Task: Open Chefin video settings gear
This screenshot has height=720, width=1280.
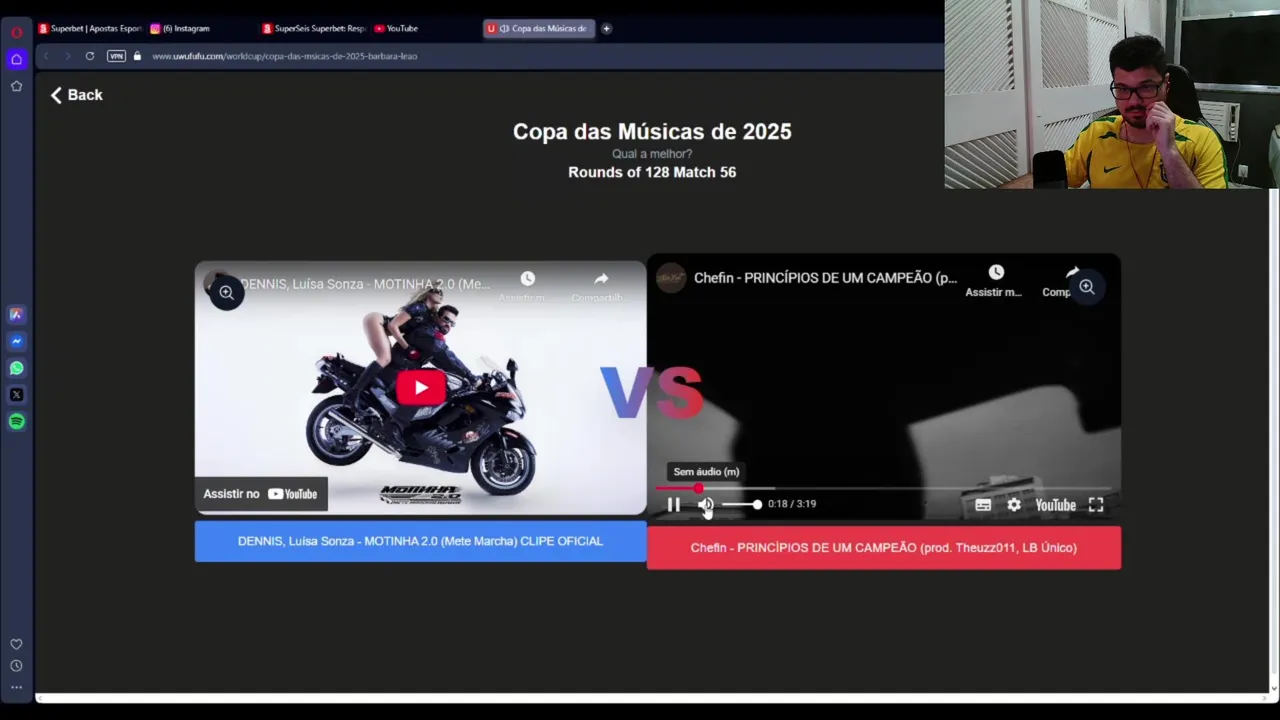Action: (1014, 505)
